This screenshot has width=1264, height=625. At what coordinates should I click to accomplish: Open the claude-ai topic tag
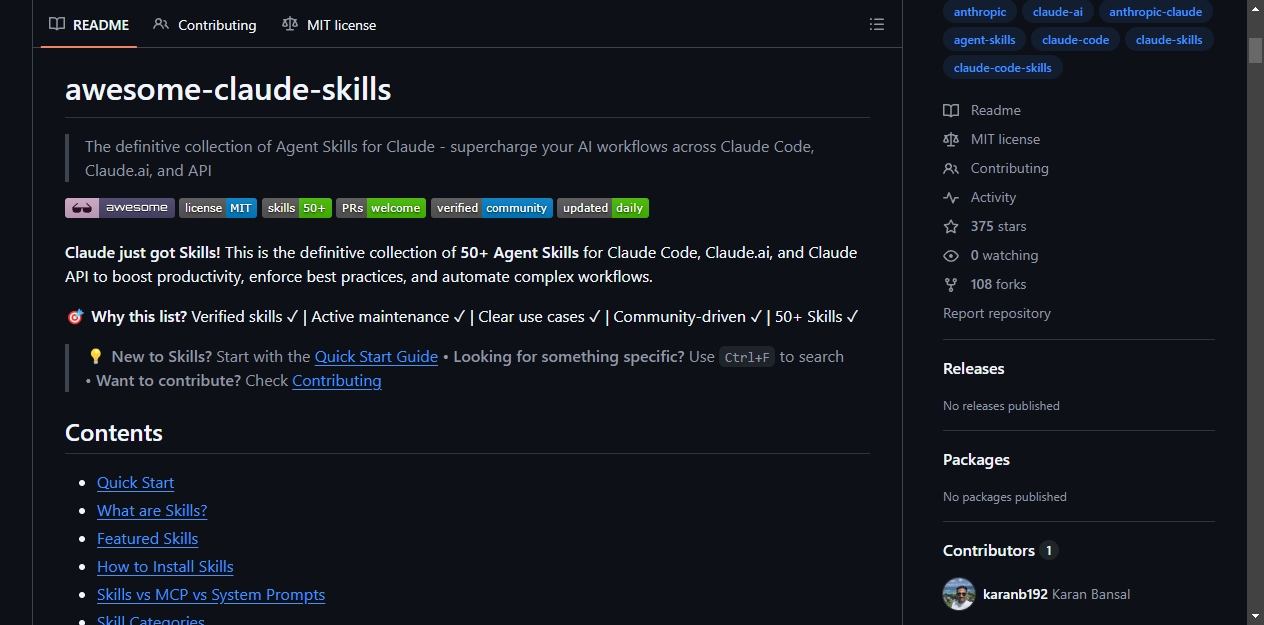[x=1058, y=12]
